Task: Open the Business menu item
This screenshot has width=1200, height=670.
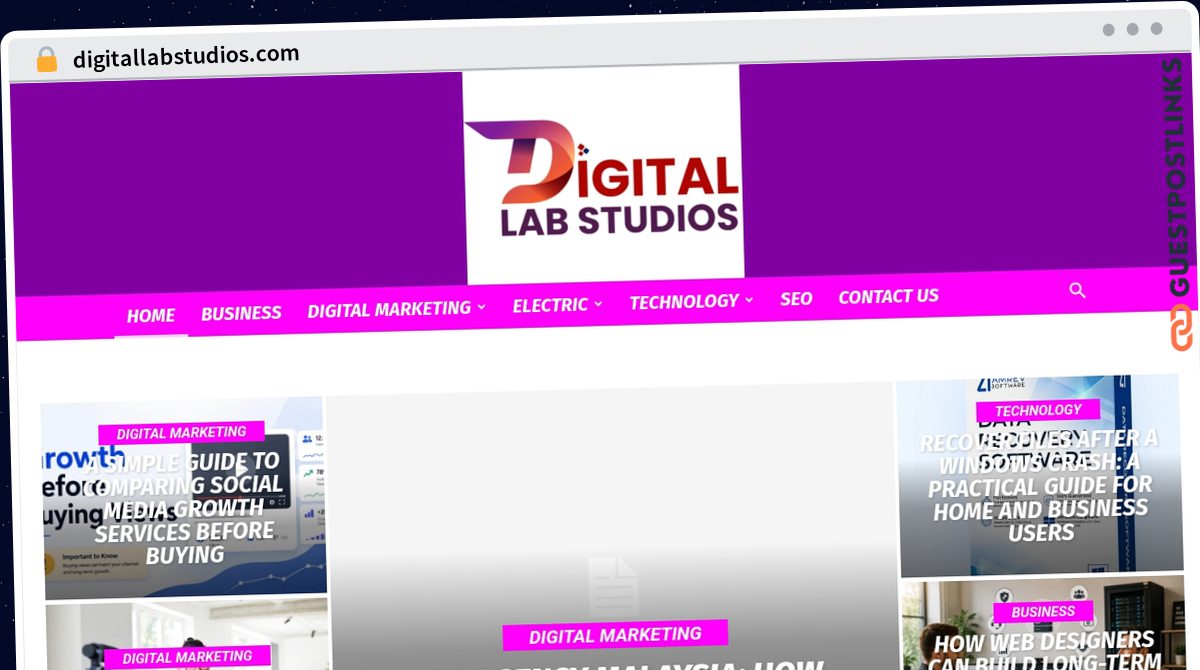Action: pyautogui.click(x=241, y=313)
